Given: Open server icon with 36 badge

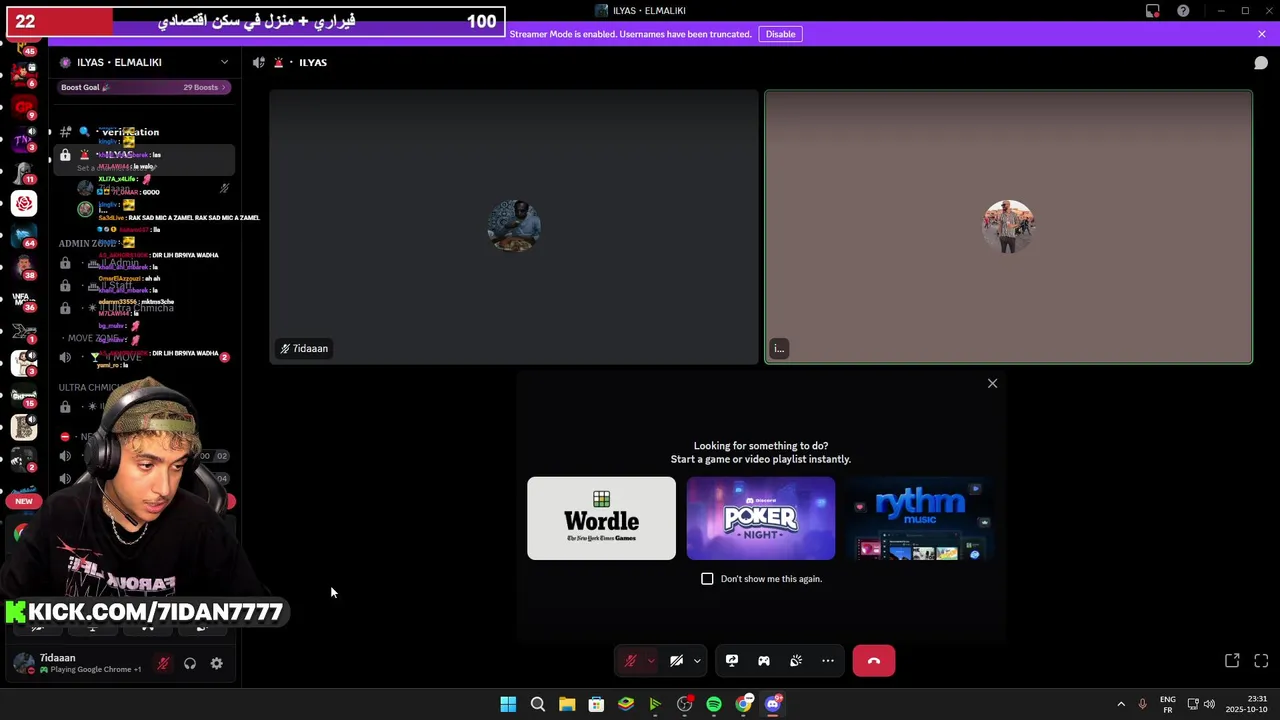Looking at the screenshot, I should tap(24, 299).
